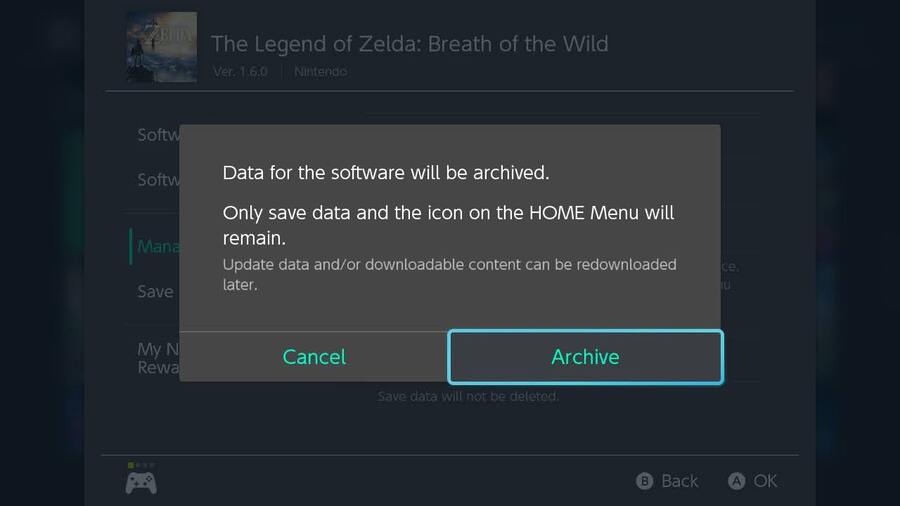Select the Save menu item in sidebar
This screenshot has width=900, height=506.
click(156, 291)
